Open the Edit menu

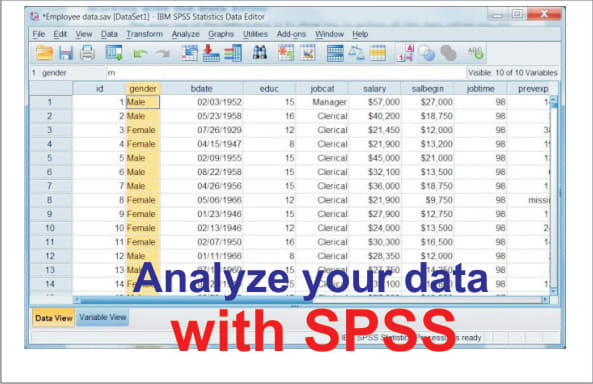tap(60, 34)
